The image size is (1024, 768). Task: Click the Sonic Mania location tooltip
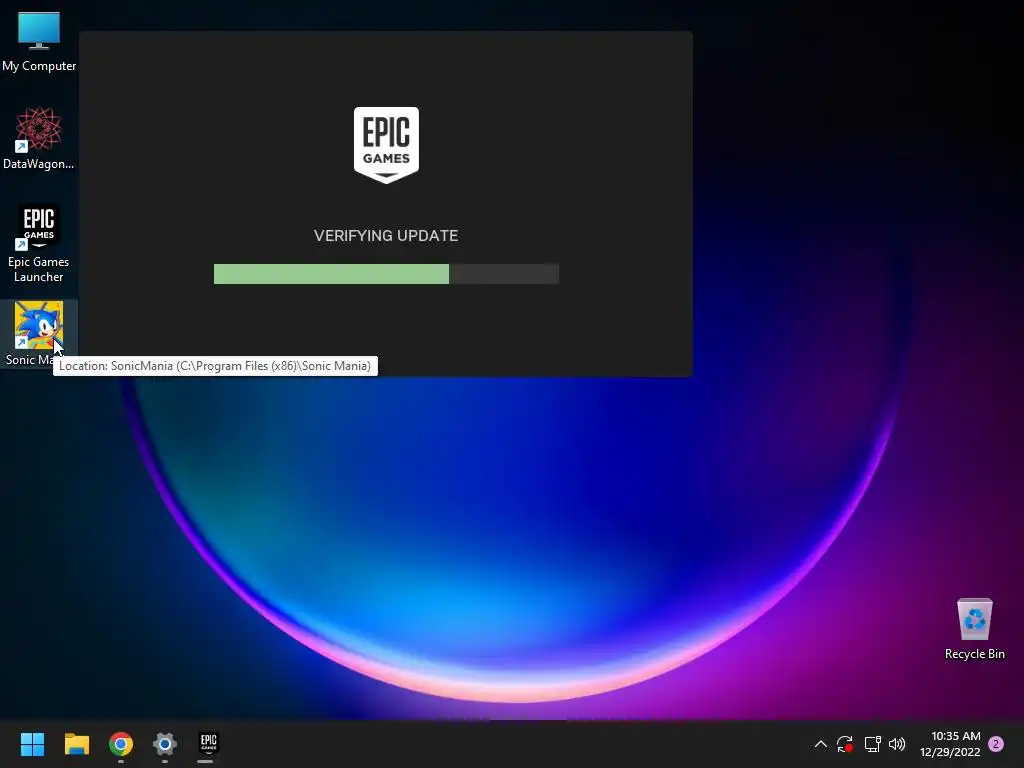coord(215,366)
